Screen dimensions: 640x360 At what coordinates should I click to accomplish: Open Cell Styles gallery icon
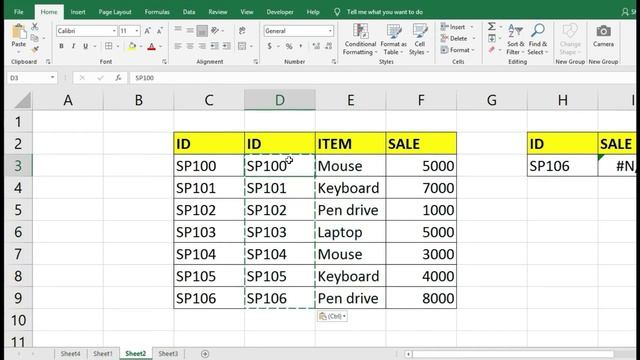(420, 31)
